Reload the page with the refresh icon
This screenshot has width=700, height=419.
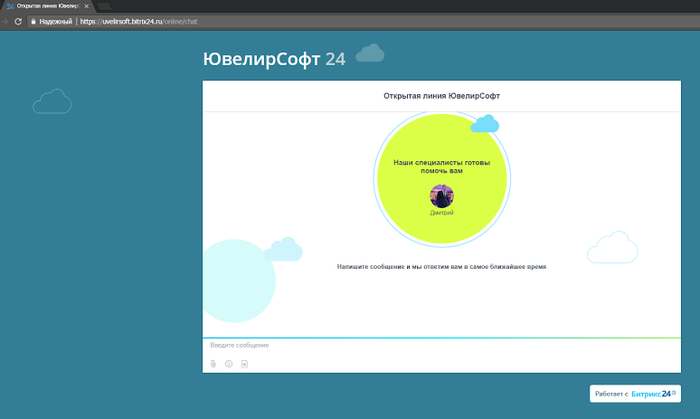point(18,21)
